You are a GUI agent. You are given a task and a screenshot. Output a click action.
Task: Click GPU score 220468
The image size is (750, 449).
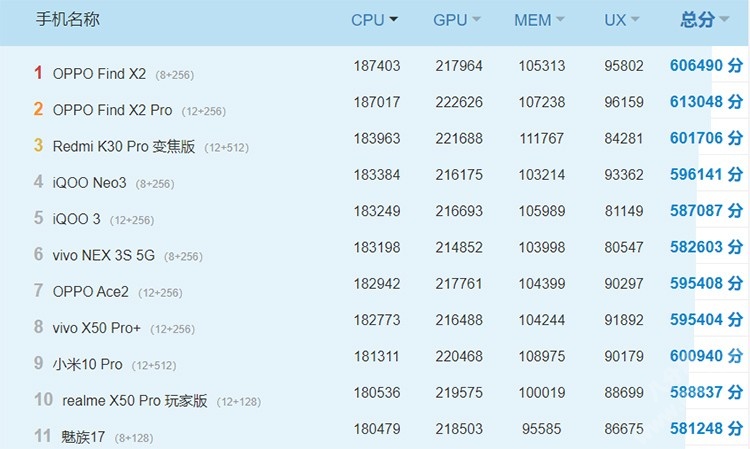click(459, 356)
